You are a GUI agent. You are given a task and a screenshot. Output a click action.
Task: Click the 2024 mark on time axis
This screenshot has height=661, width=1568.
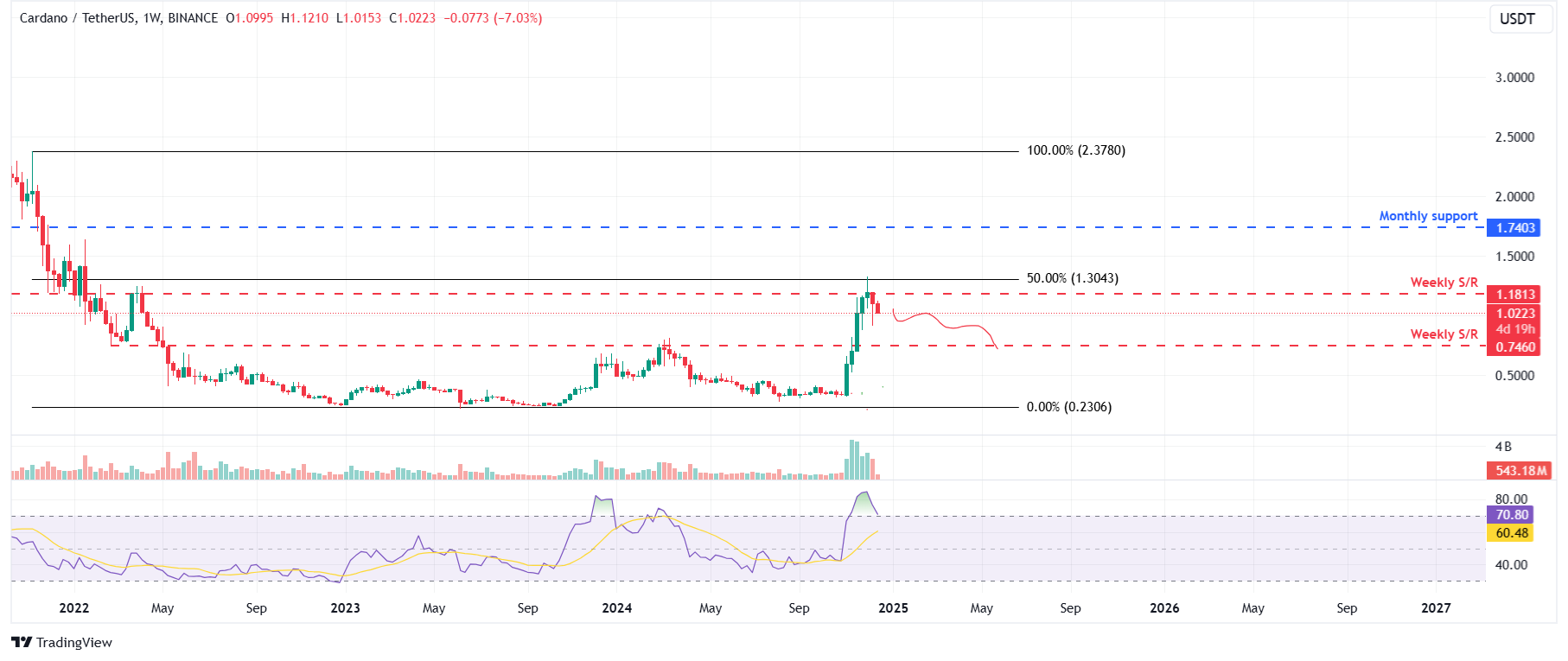coord(617,608)
